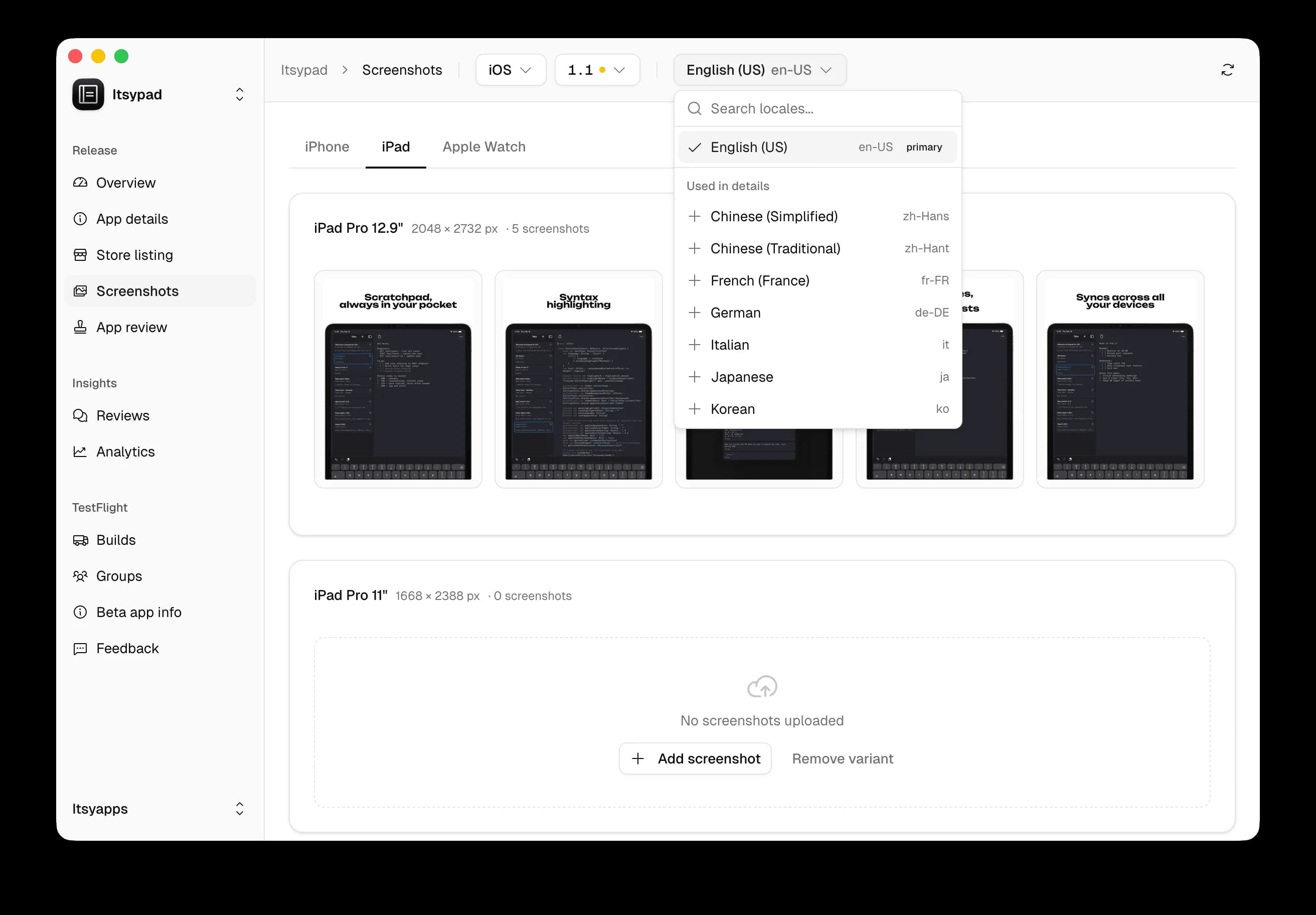This screenshot has height=915, width=1316.
Task: Open the Feedback section
Action: pyautogui.click(x=127, y=649)
